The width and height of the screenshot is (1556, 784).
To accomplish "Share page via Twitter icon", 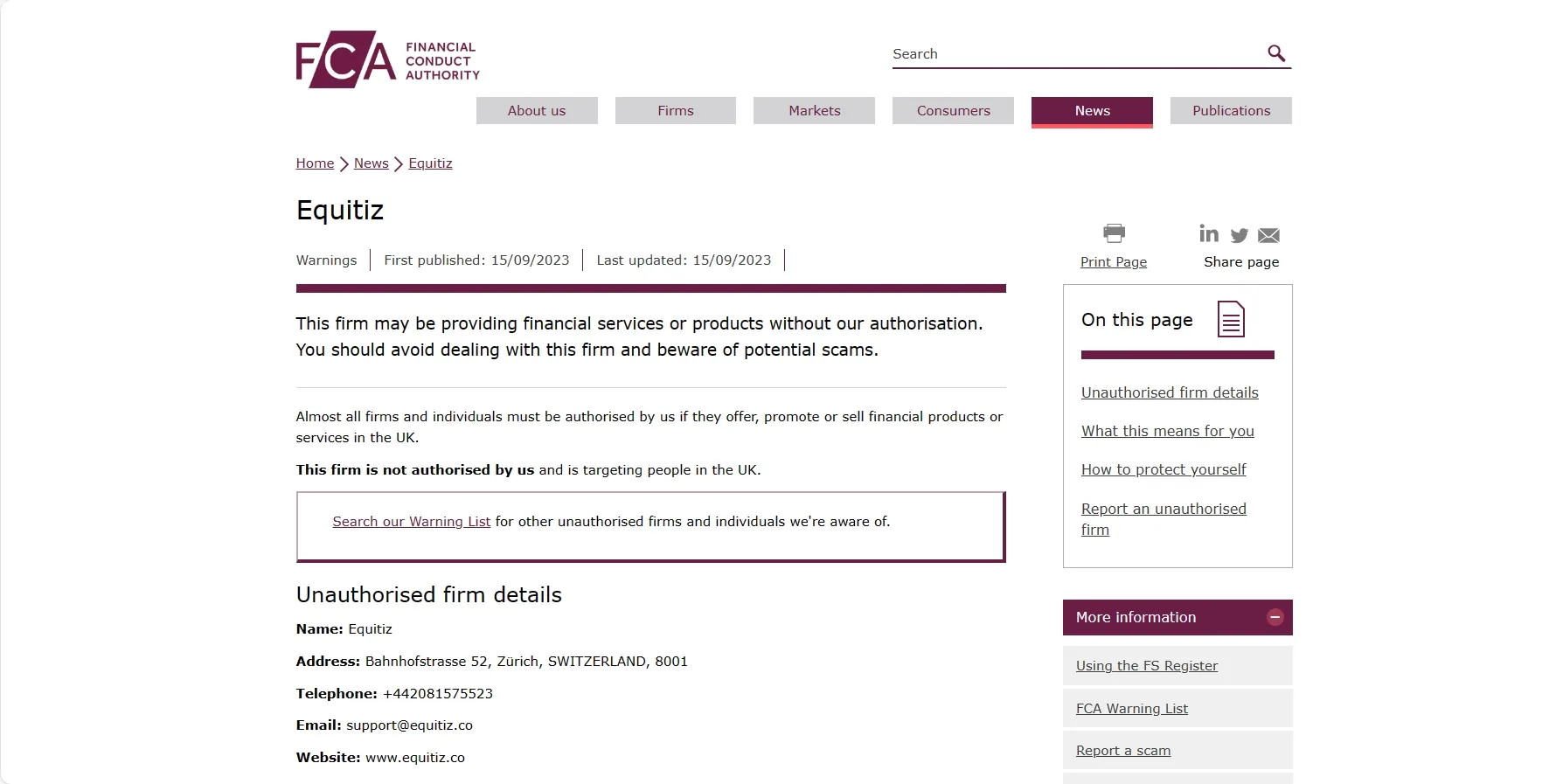I will pyautogui.click(x=1240, y=235).
